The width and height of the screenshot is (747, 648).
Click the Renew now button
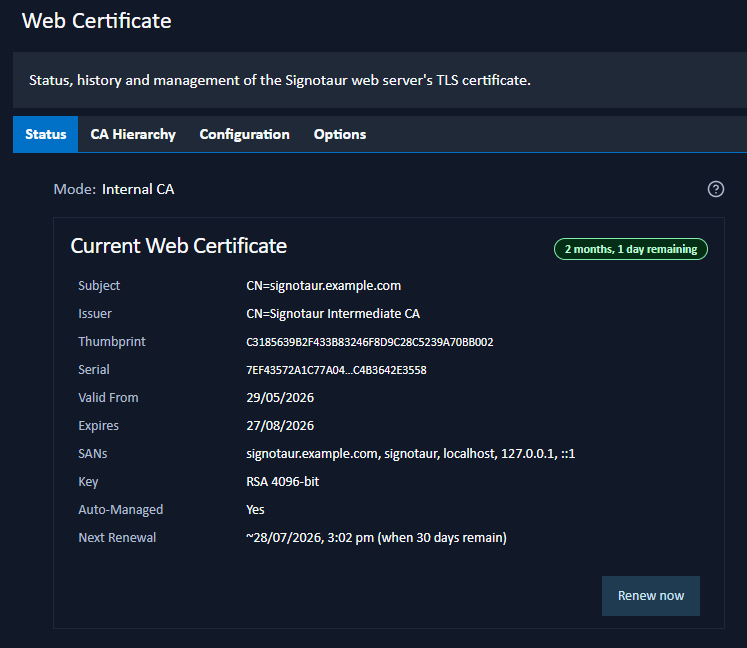[651, 596]
